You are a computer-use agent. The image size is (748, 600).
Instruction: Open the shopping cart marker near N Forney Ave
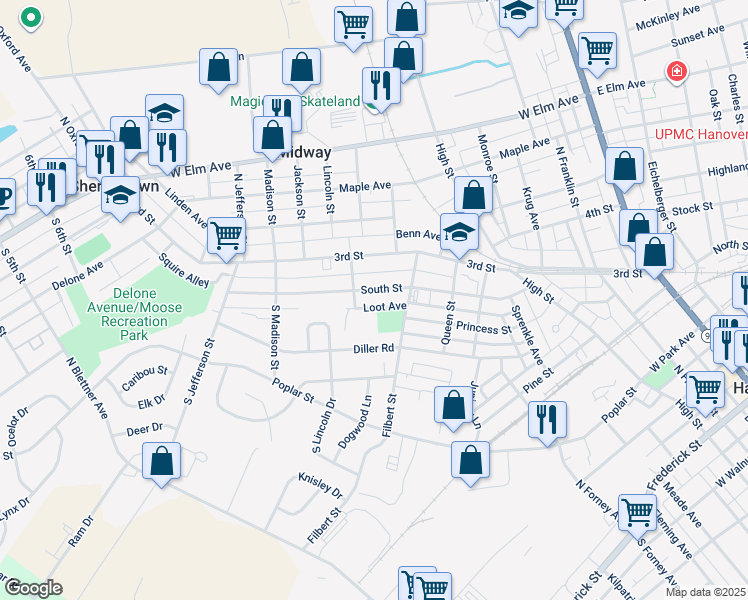pos(637,511)
